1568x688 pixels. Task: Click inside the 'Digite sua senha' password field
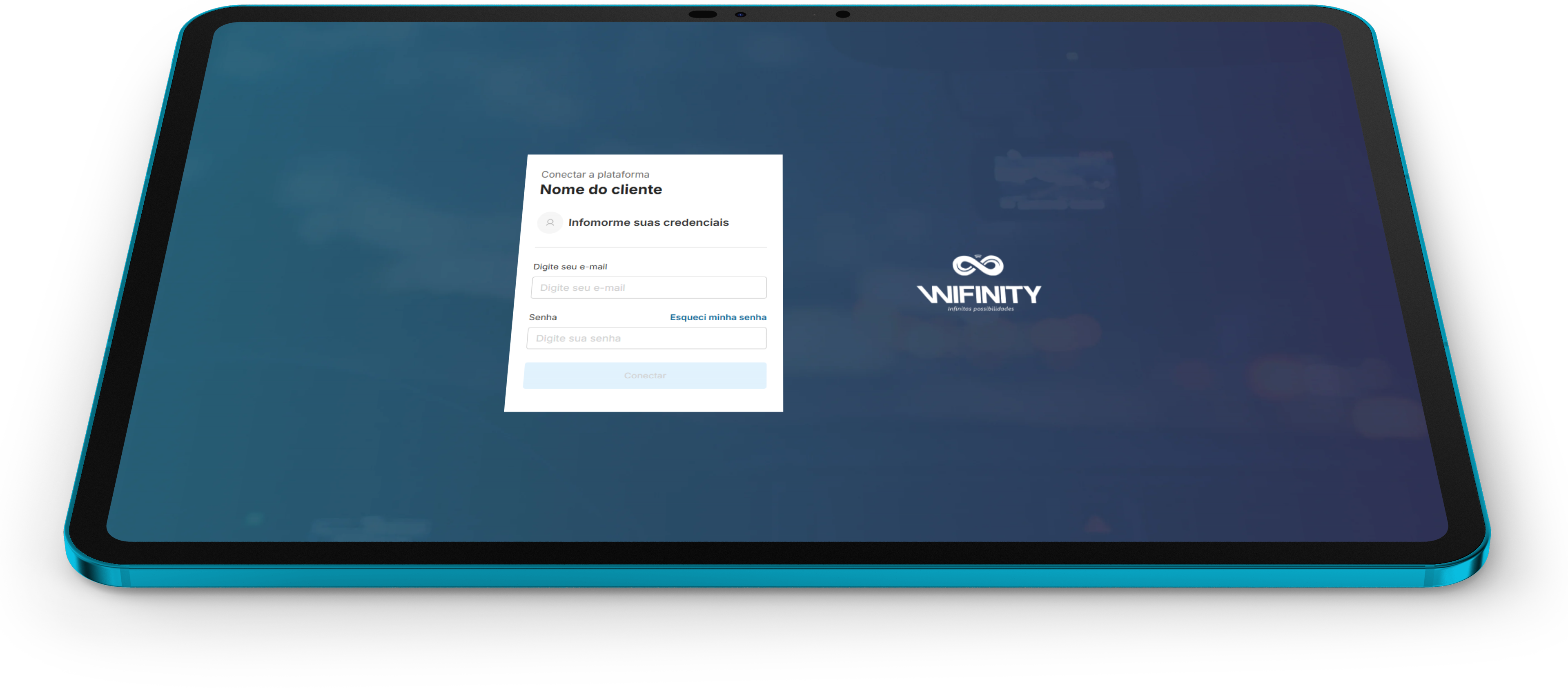click(x=646, y=338)
